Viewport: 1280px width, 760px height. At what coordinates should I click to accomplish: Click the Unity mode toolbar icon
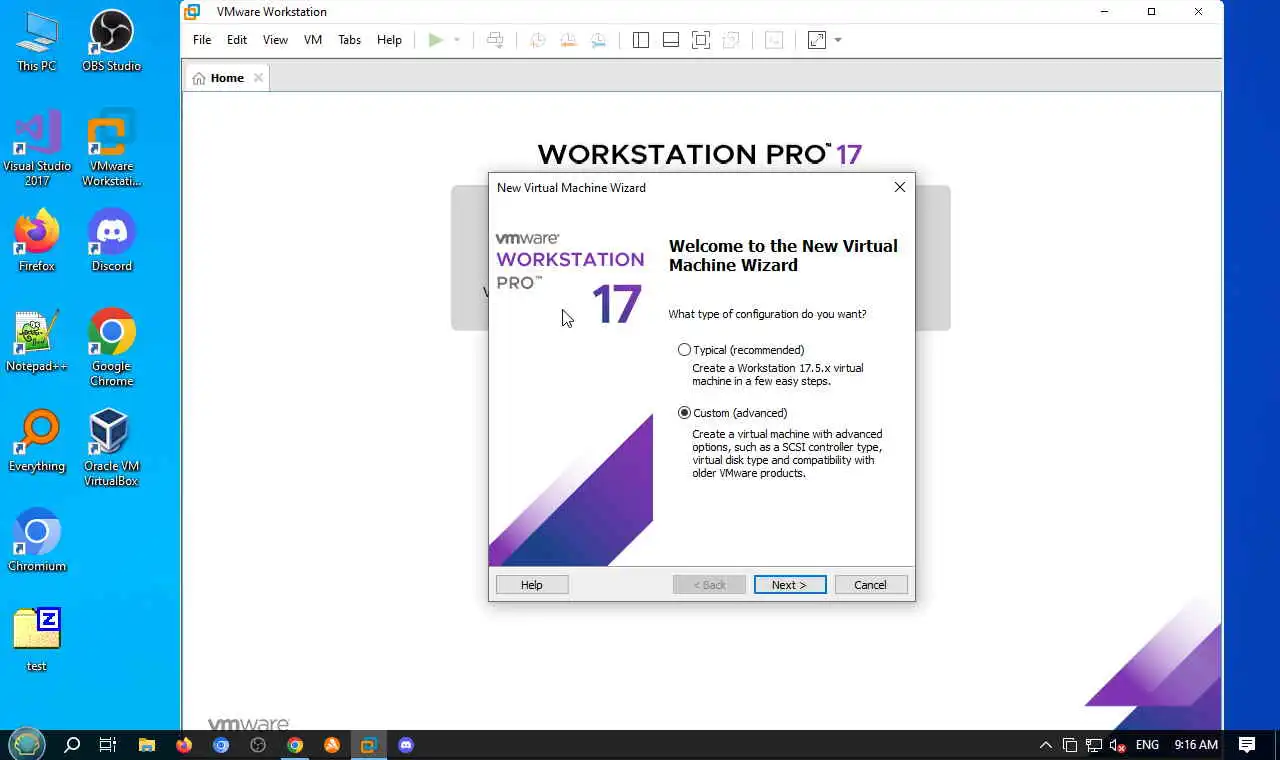click(731, 40)
